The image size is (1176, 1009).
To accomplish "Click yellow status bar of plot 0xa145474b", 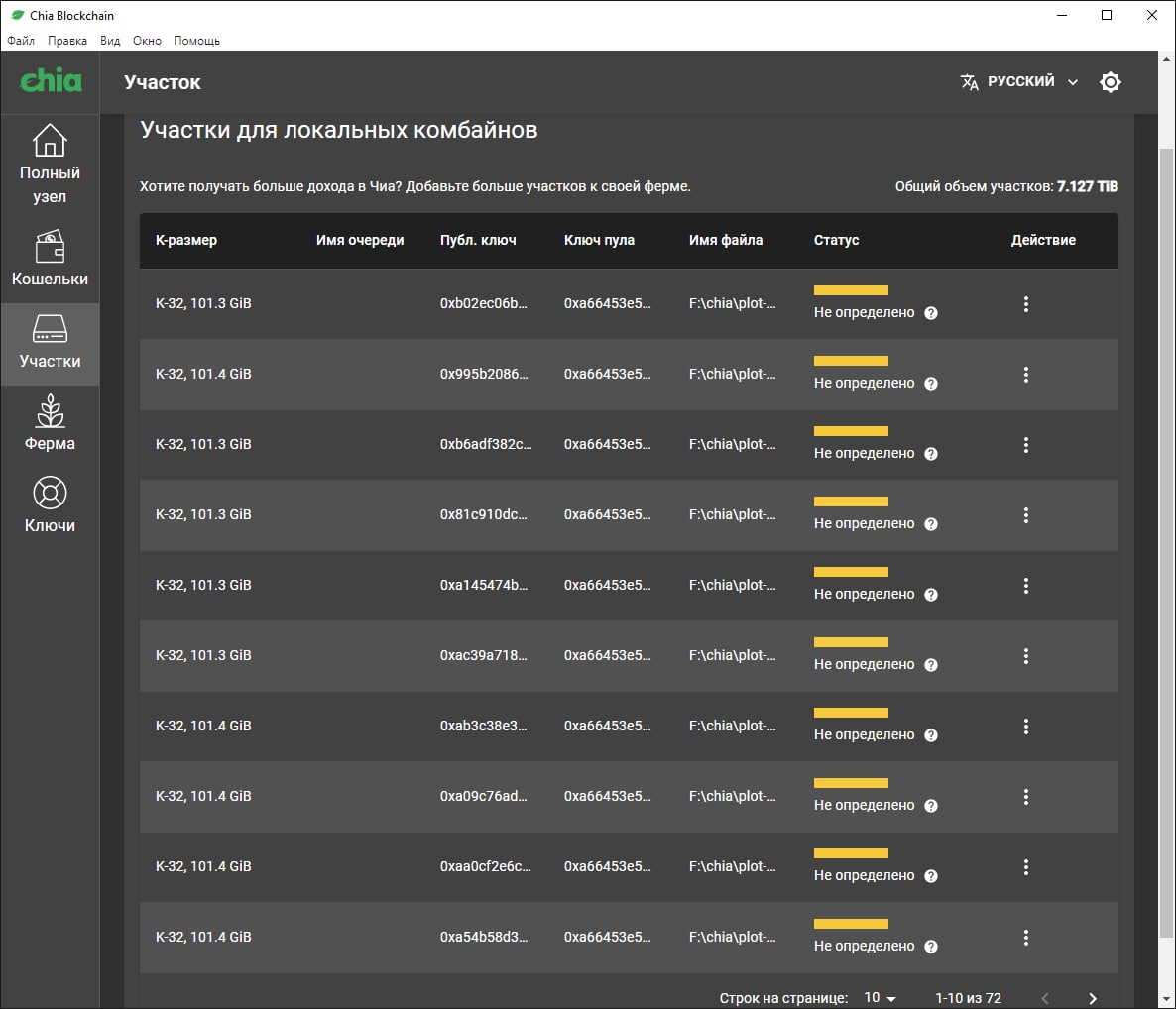I will (851, 572).
